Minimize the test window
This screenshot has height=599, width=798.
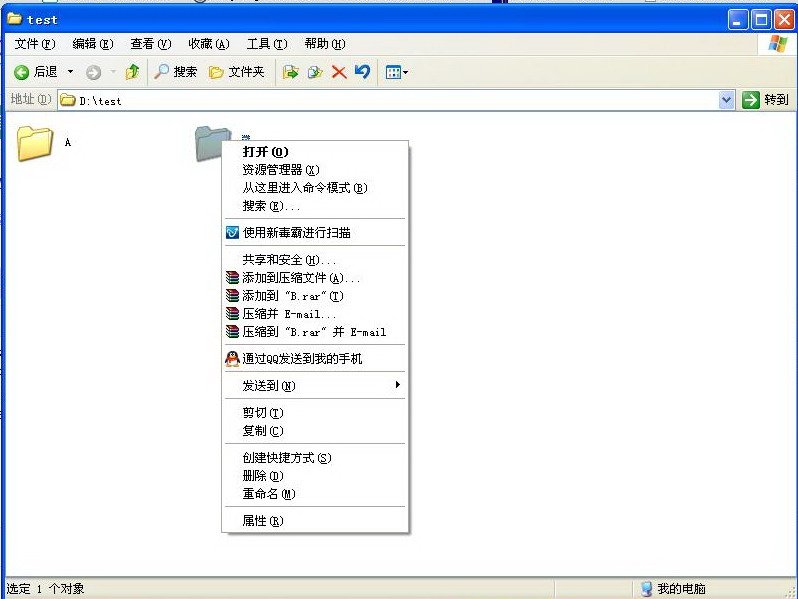point(738,20)
